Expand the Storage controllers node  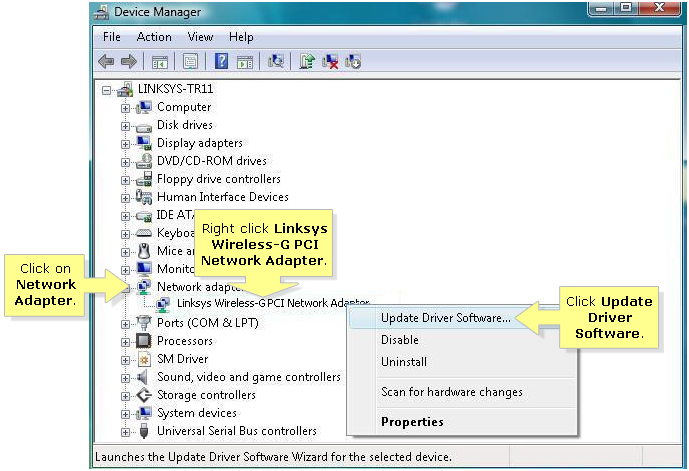(125, 396)
